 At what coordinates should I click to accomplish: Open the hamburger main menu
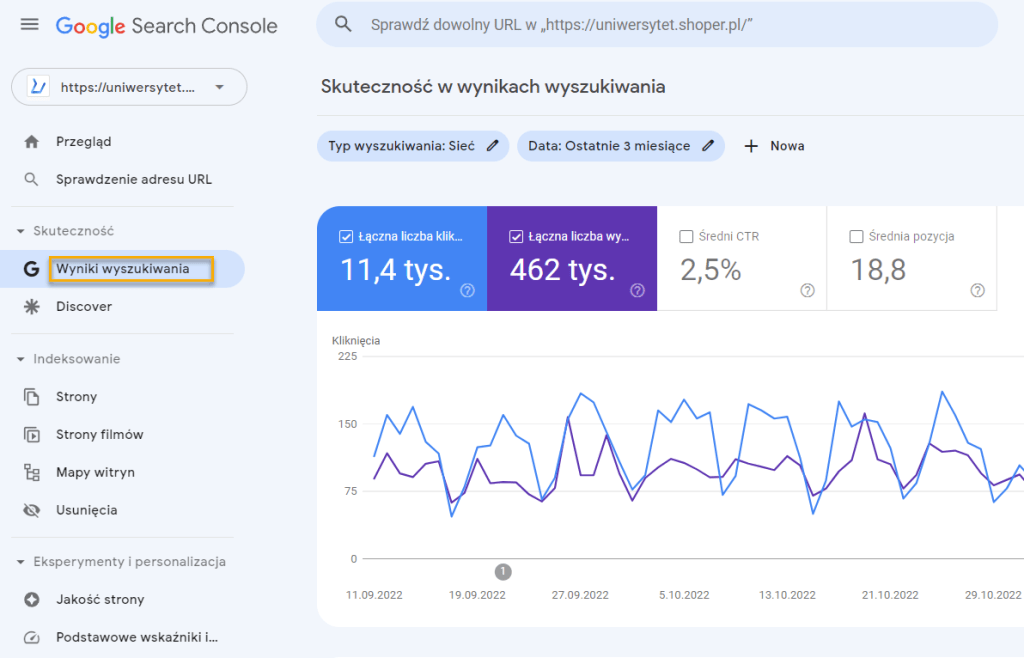29,25
